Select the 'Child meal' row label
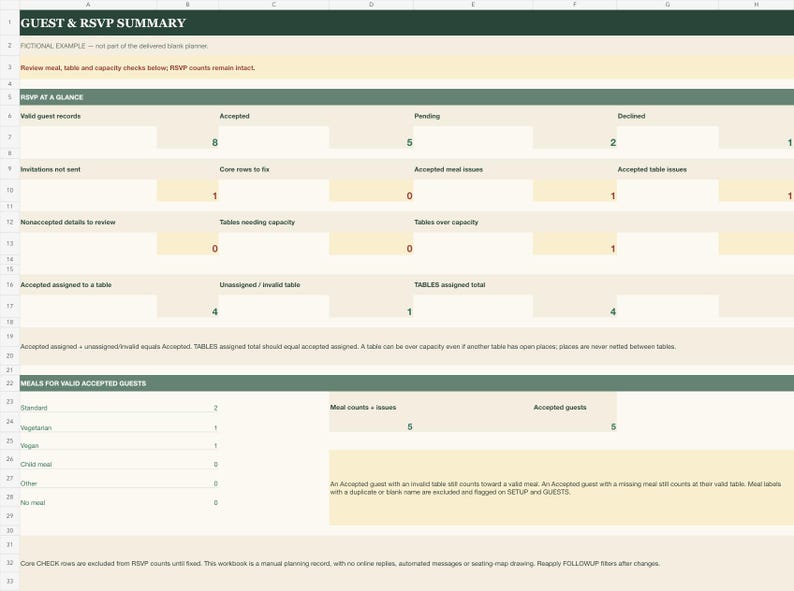The width and height of the screenshot is (794, 591). [x=36, y=464]
